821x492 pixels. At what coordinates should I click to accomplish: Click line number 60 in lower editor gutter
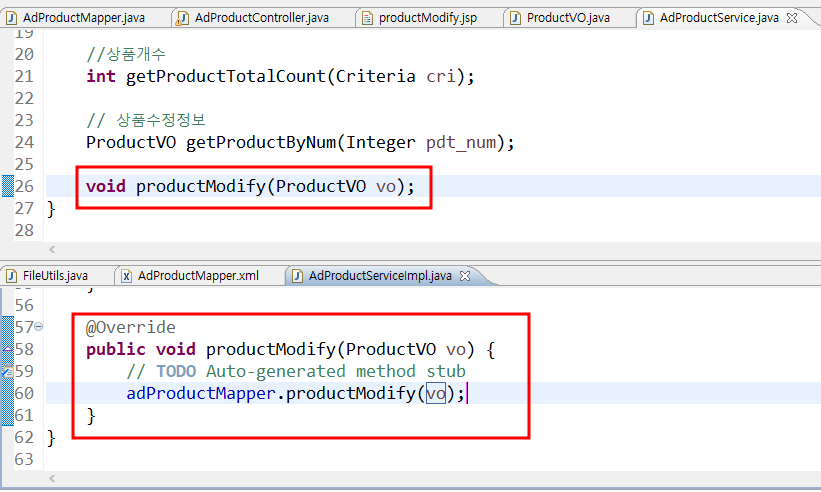click(24, 393)
